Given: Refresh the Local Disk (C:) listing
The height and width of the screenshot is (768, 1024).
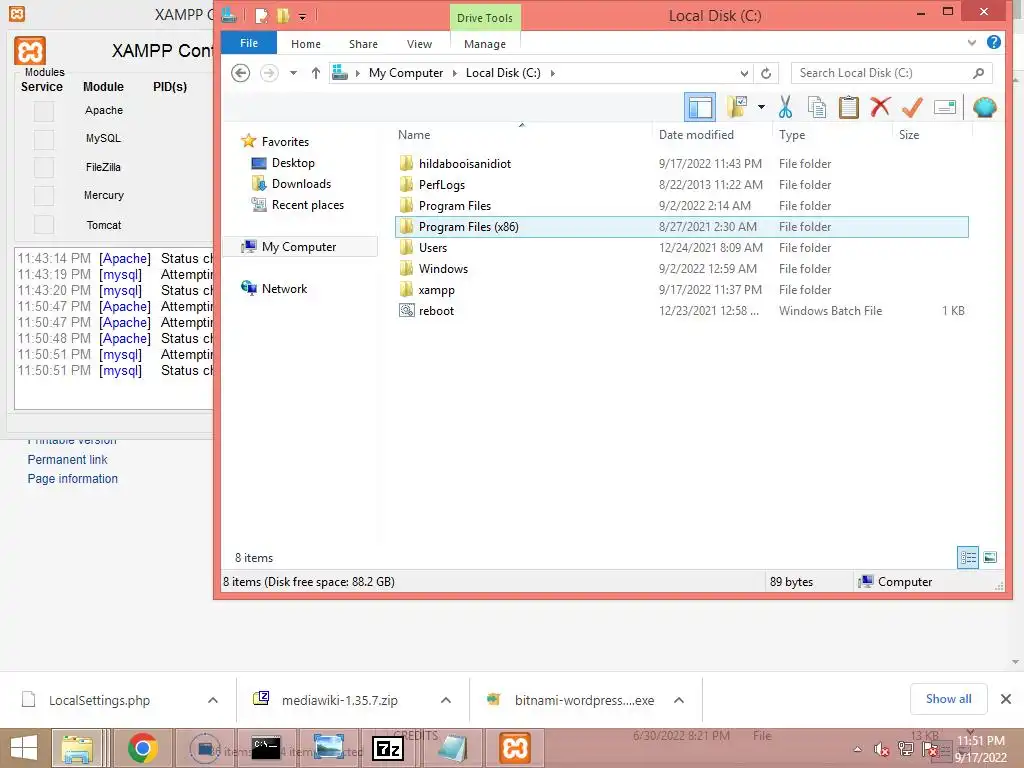Looking at the screenshot, I should (766, 73).
